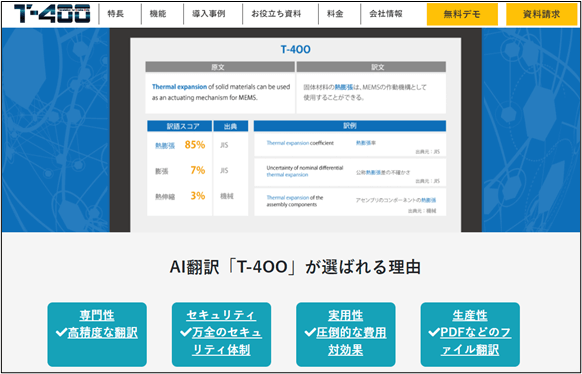Click the 無料デモ yellow button

[462, 14]
